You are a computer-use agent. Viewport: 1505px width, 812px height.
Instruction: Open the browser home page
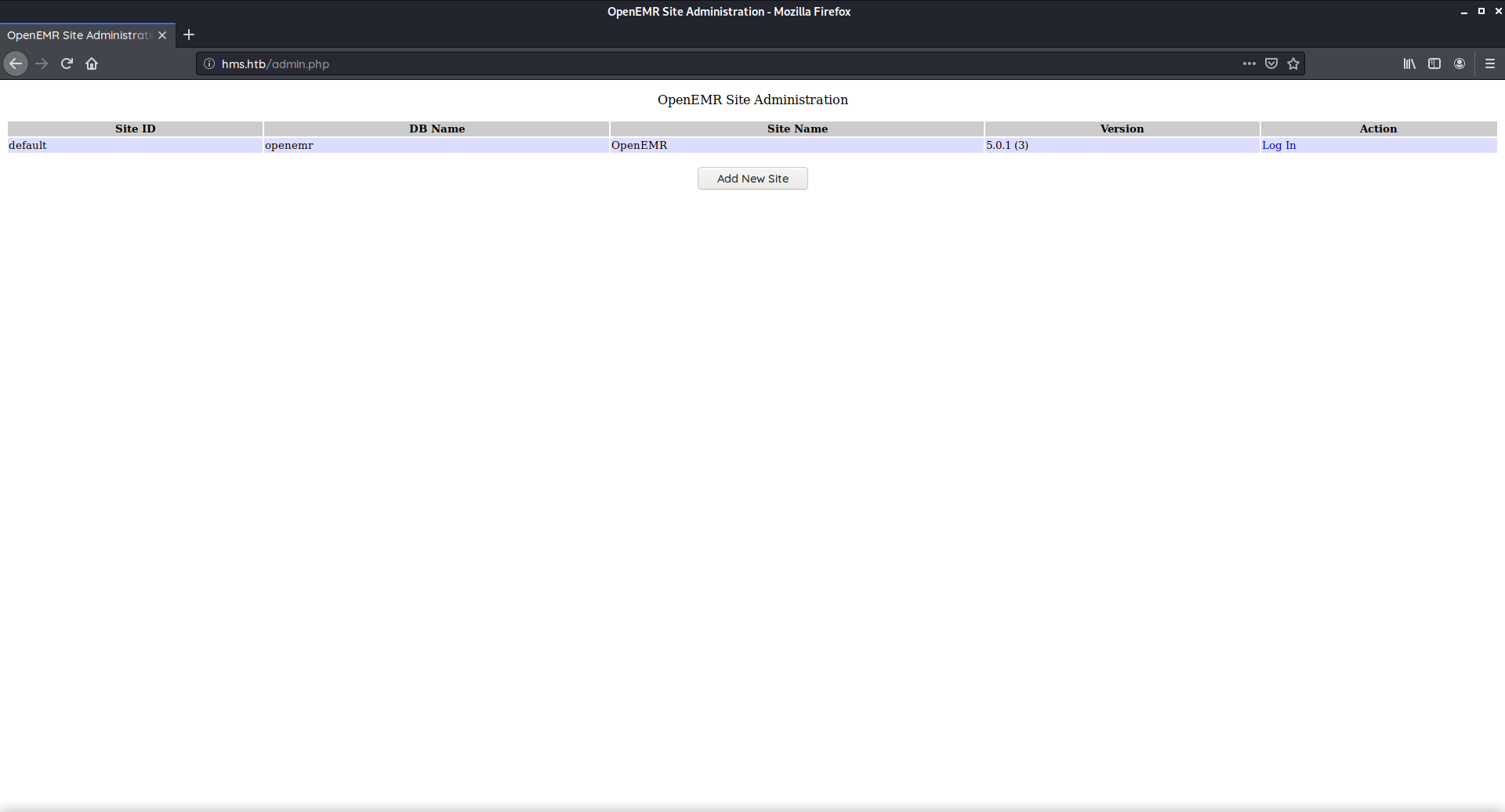click(92, 63)
